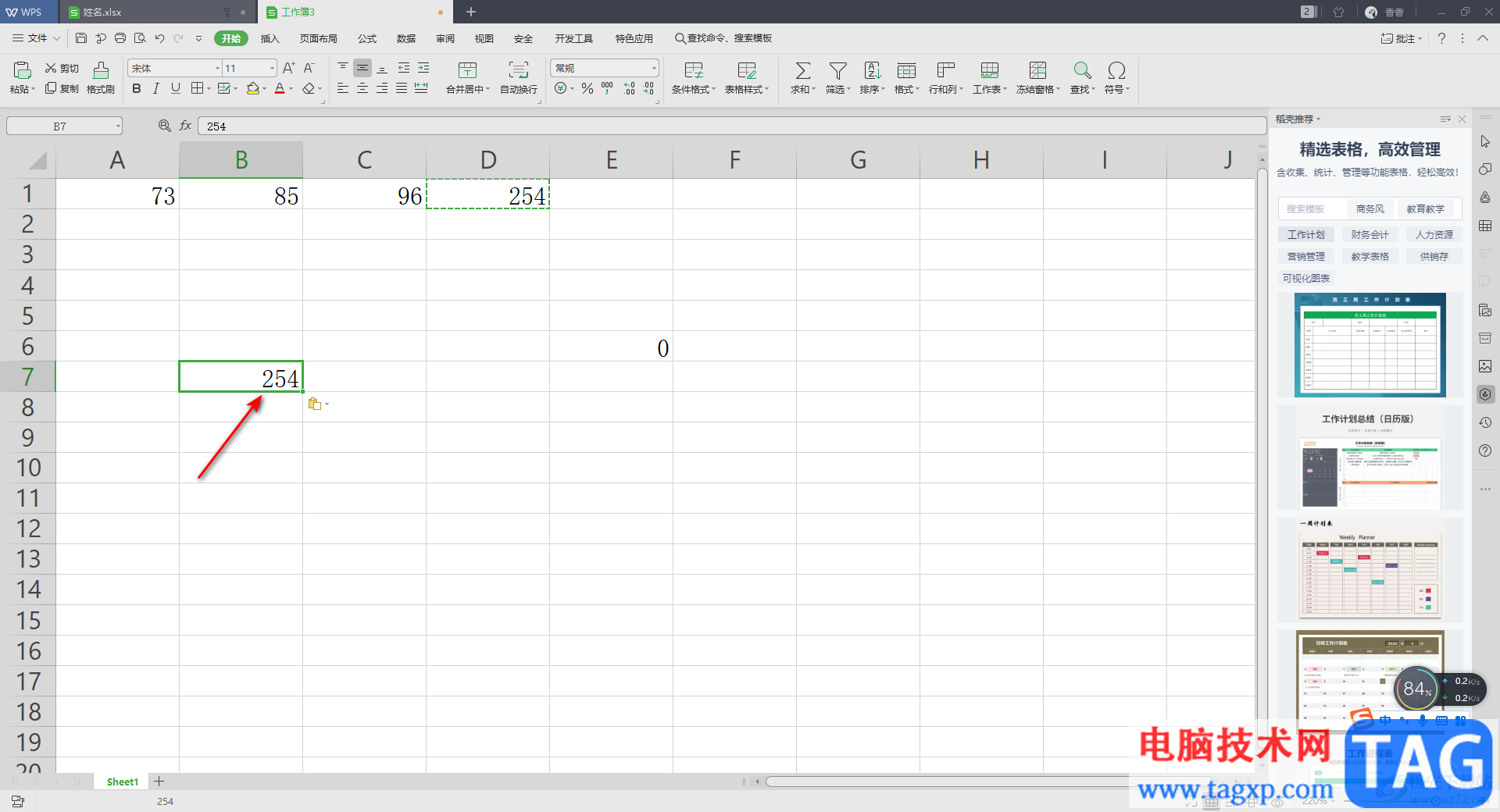Image resolution: width=1500 pixels, height=812 pixels.
Task: Click the Save icon in quick access toolbar
Action: (81, 38)
